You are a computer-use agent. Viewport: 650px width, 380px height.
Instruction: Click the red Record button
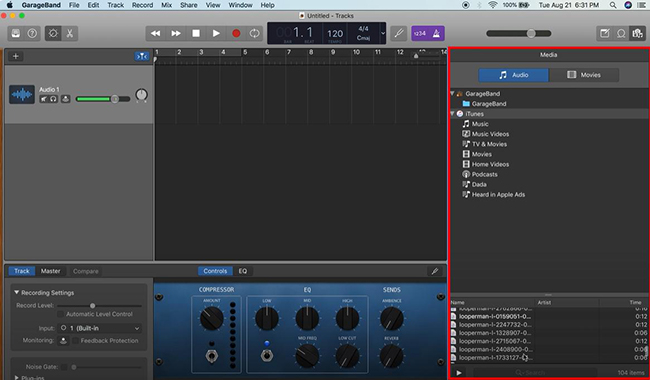pyautogui.click(x=236, y=34)
